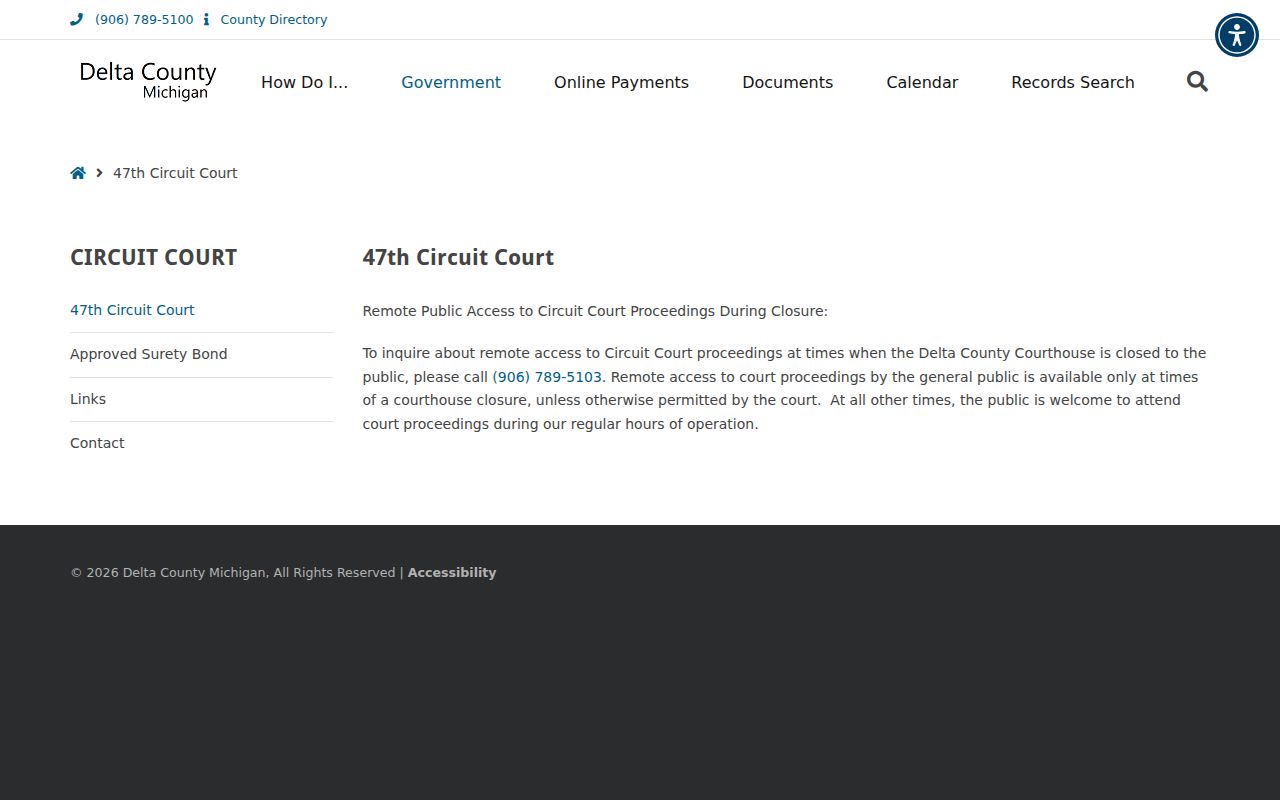Image resolution: width=1280 pixels, height=800 pixels.
Task: Click the (906) 789-5103 phone link
Action: click(x=547, y=377)
